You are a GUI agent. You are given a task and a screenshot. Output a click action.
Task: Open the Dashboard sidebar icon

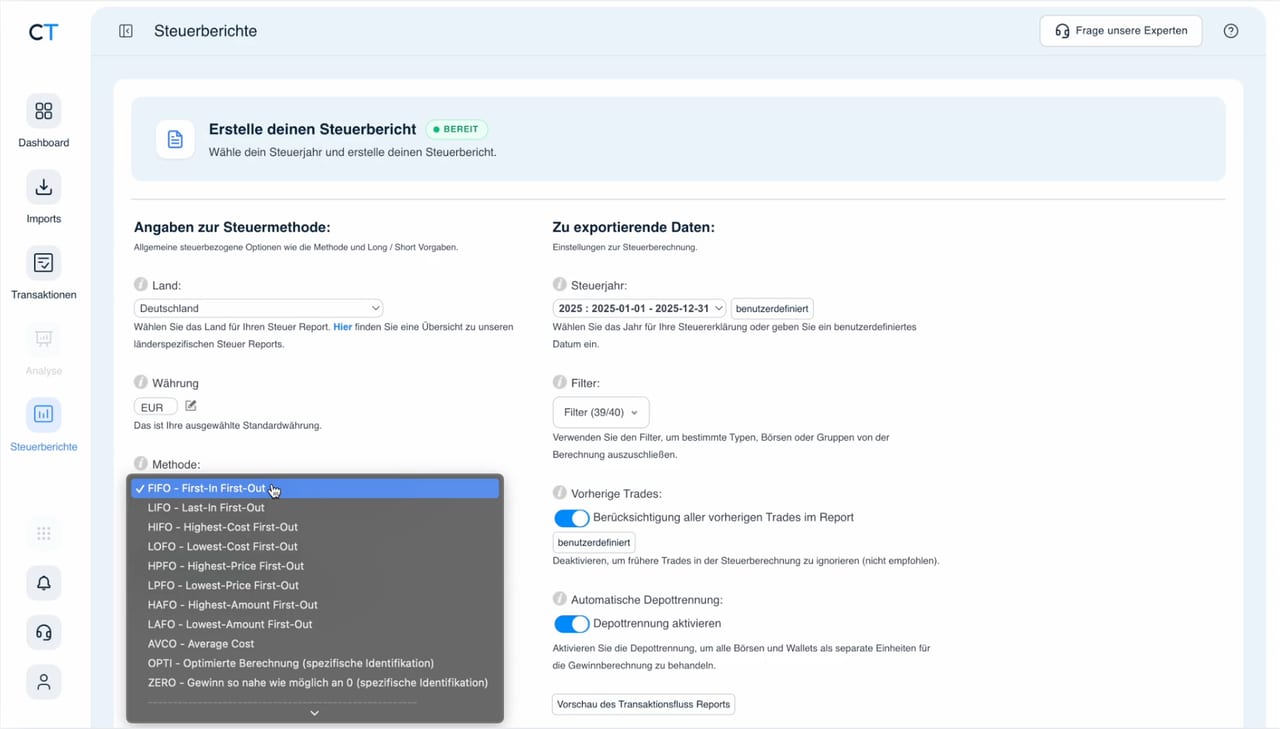(x=44, y=111)
